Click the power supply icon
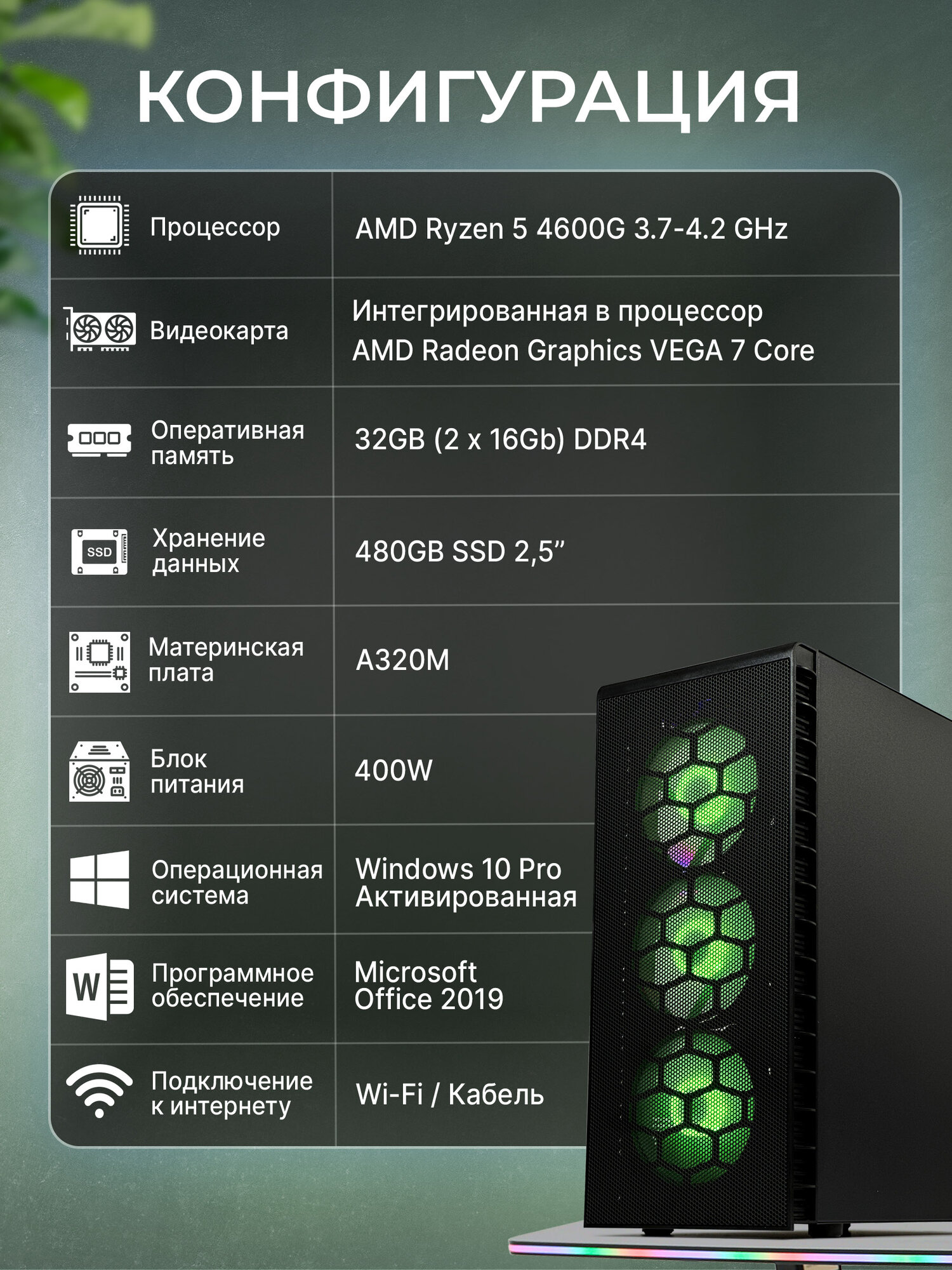952x1270 pixels. pyautogui.click(x=100, y=772)
